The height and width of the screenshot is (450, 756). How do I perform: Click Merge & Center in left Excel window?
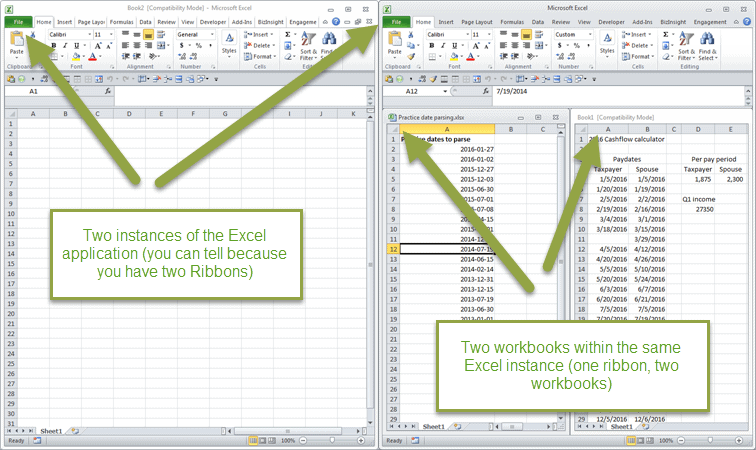[x=161, y=45]
